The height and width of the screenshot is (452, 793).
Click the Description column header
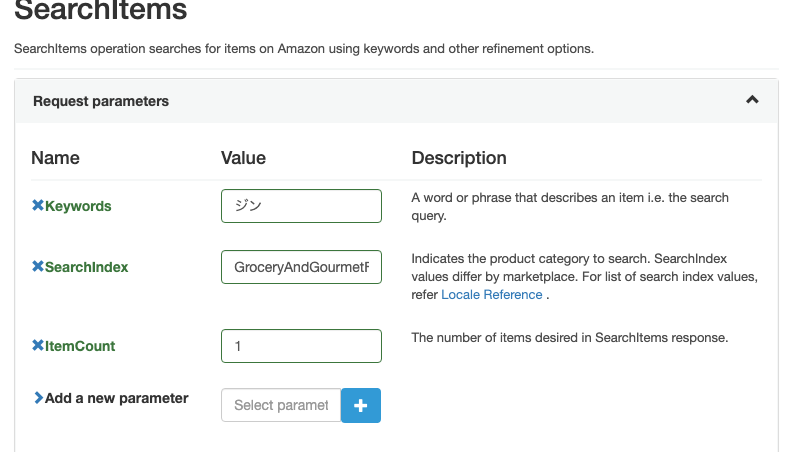[459, 158]
